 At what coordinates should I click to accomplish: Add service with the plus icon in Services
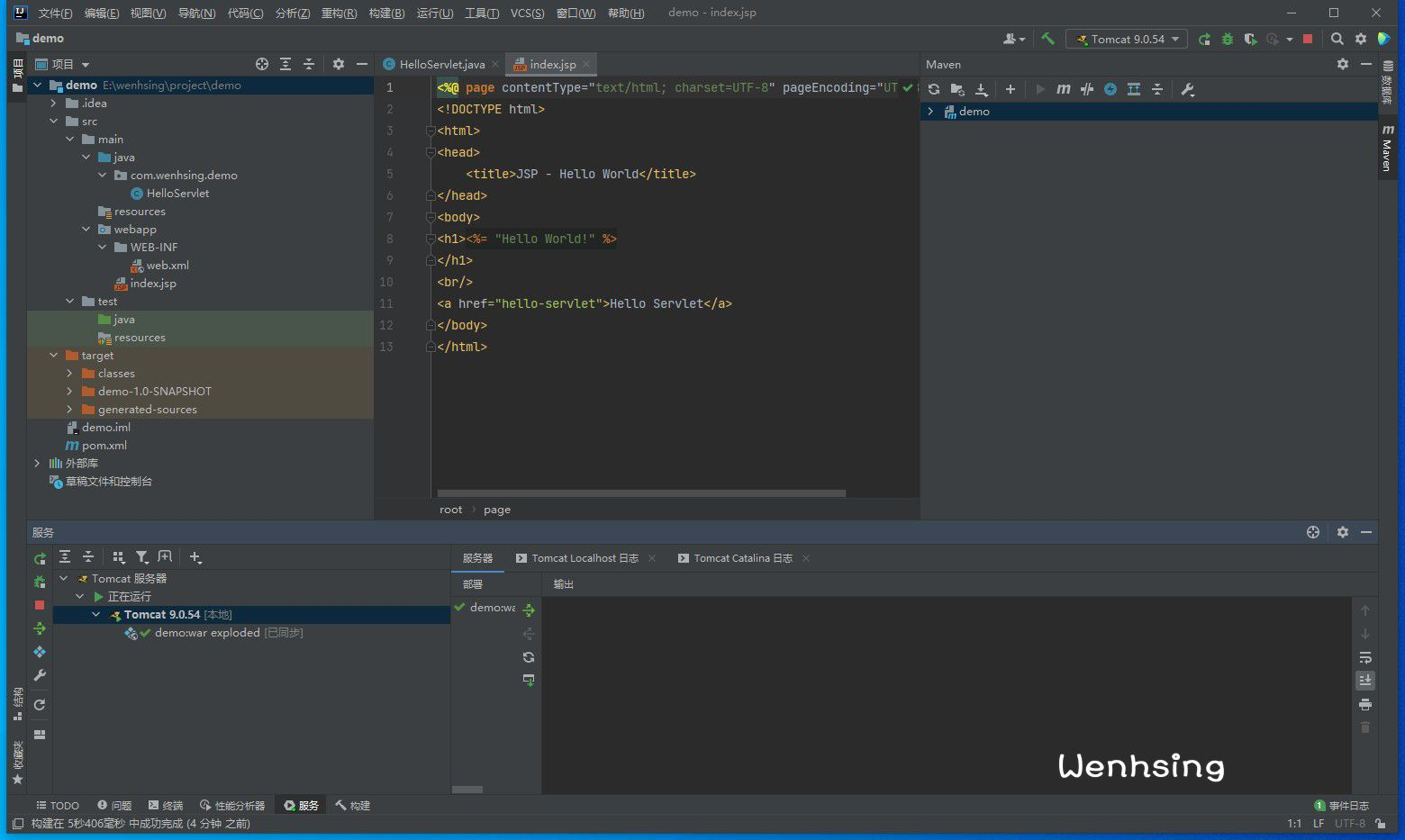195,557
